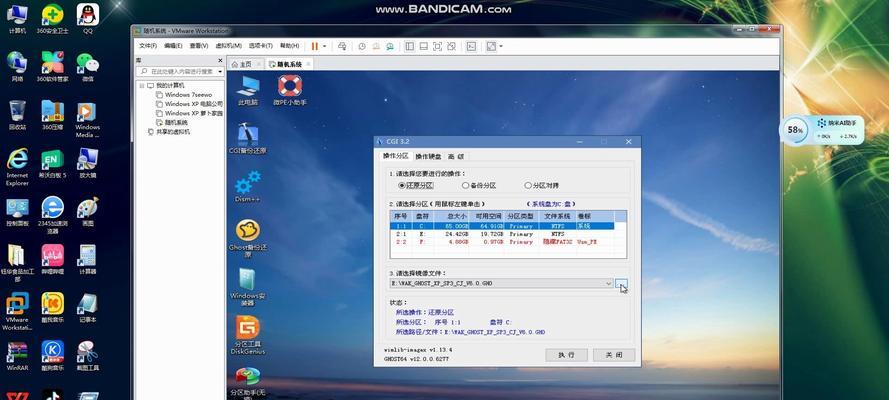Select partition row 2:1 drive E
The height and width of the screenshot is (400, 889).
502,233
